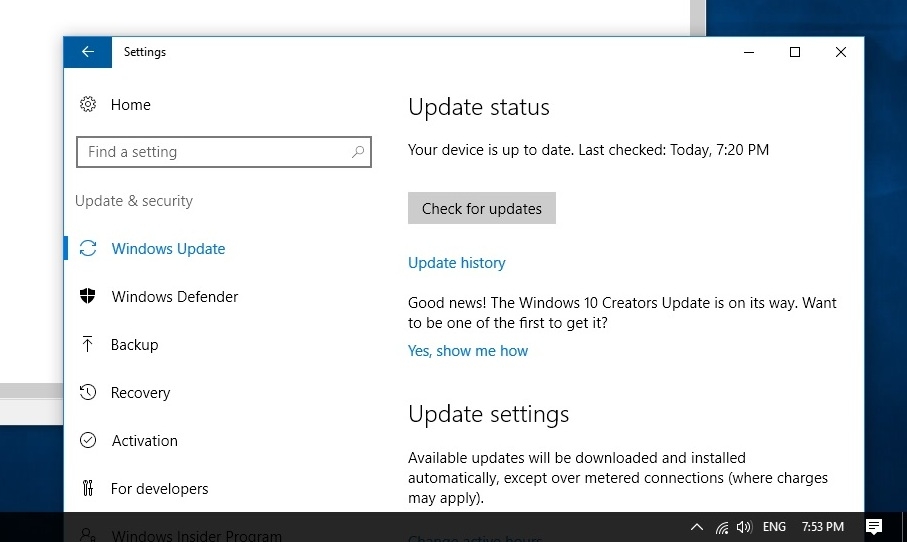Image resolution: width=907 pixels, height=542 pixels.
Task: Click the Recovery clock icon
Action: tap(88, 392)
